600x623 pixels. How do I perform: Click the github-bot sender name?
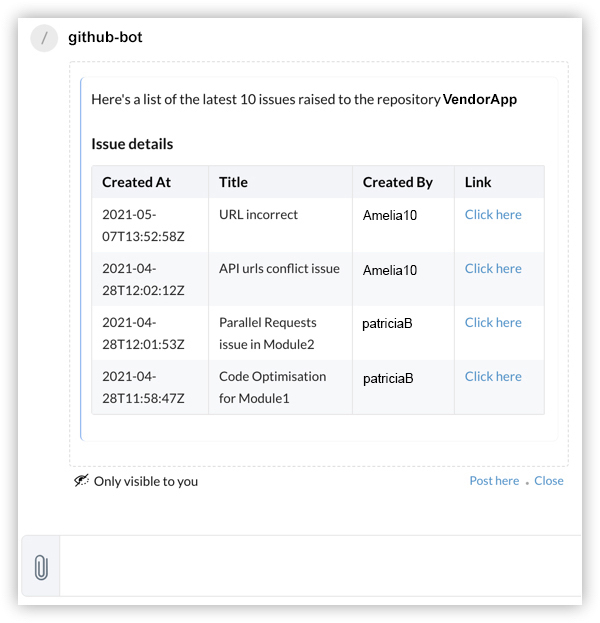[105, 38]
